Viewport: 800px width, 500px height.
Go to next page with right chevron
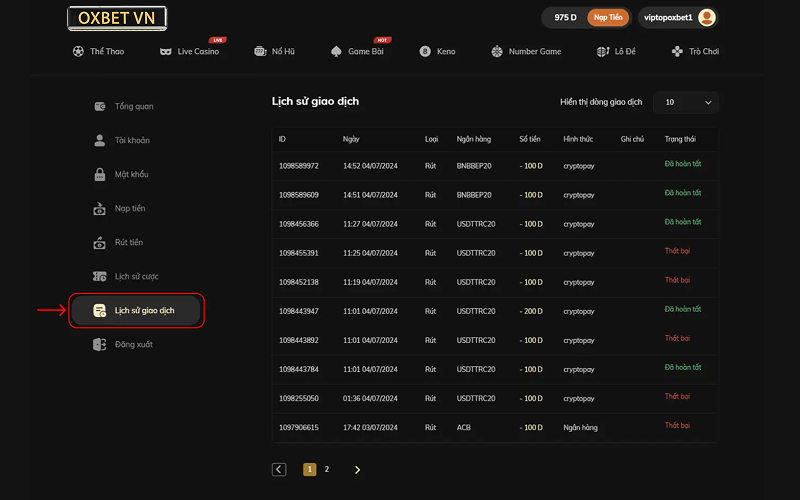tap(357, 469)
